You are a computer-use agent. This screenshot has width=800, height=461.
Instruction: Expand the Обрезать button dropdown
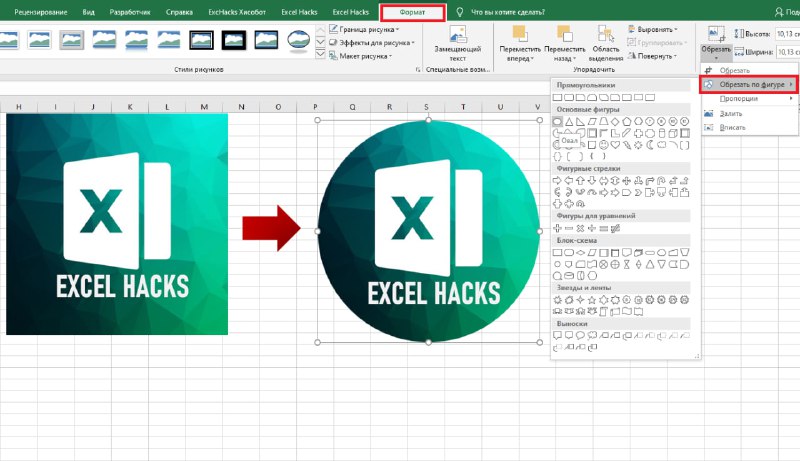(716, 55)
